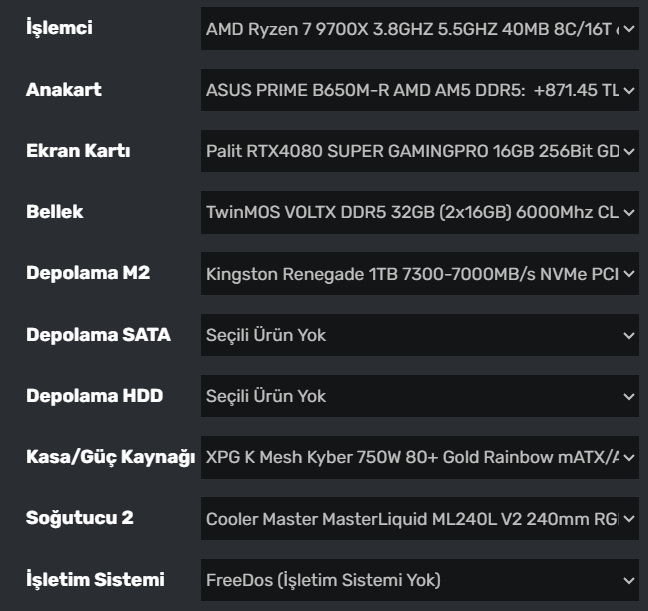Click the chevron arrow on İşletim Sistemi selector
Image resolution: width=648 pixels, height=611 pixels.
click(x=628, y=580)
